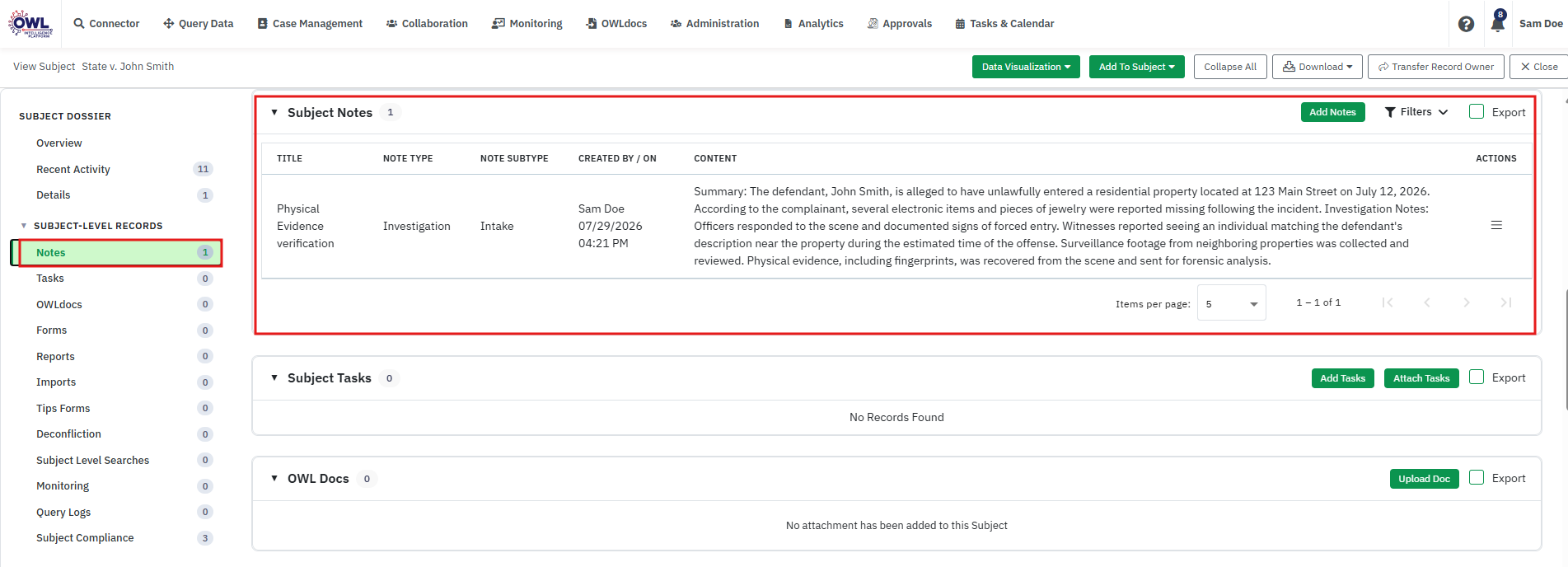Click the Close button

1538,67
